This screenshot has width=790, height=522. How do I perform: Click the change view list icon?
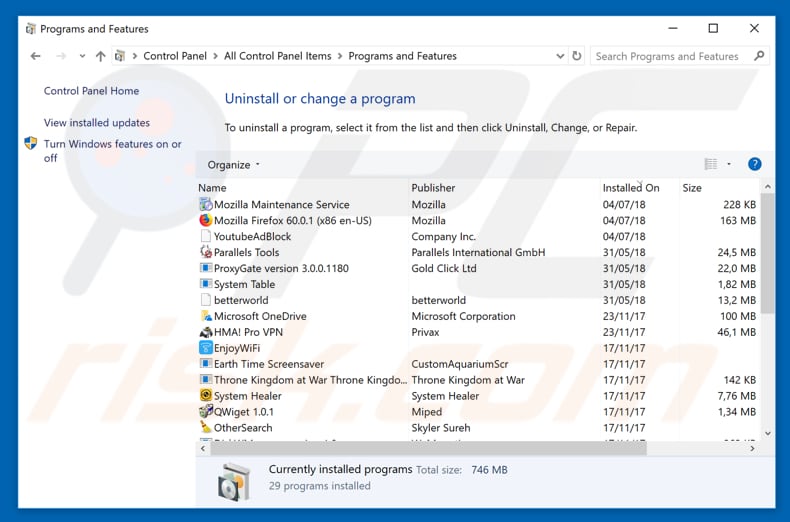click(711, 164)
